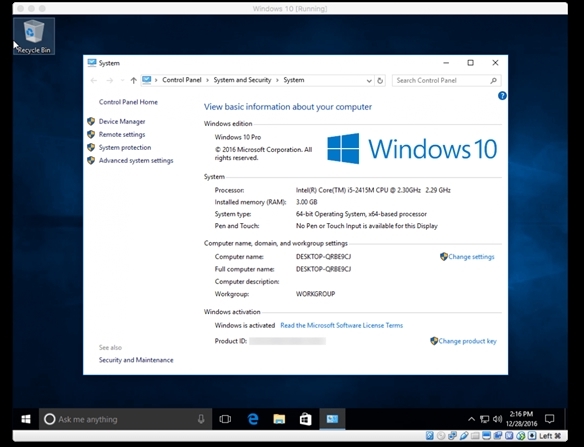The width and height of the screenshot is (584, 447).
Task: Click Change settings for computer name
Action: (x=471, y=257)
